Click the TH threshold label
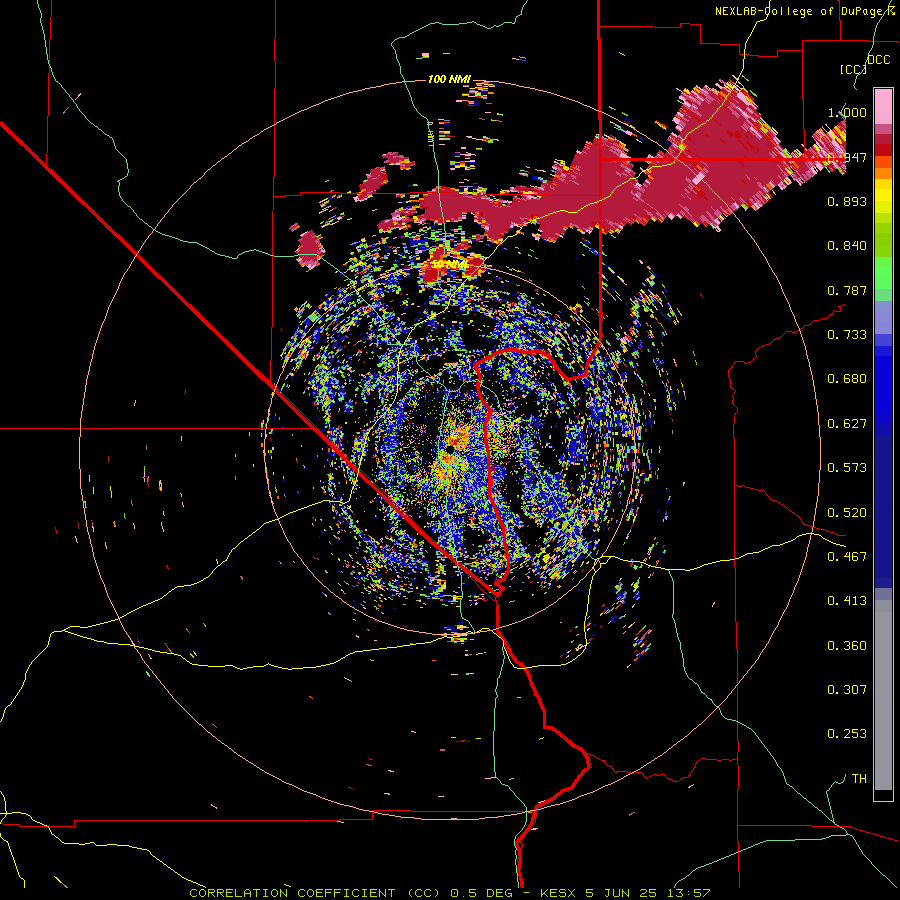Viewport: 900px width, 900px height. [859, 779]
